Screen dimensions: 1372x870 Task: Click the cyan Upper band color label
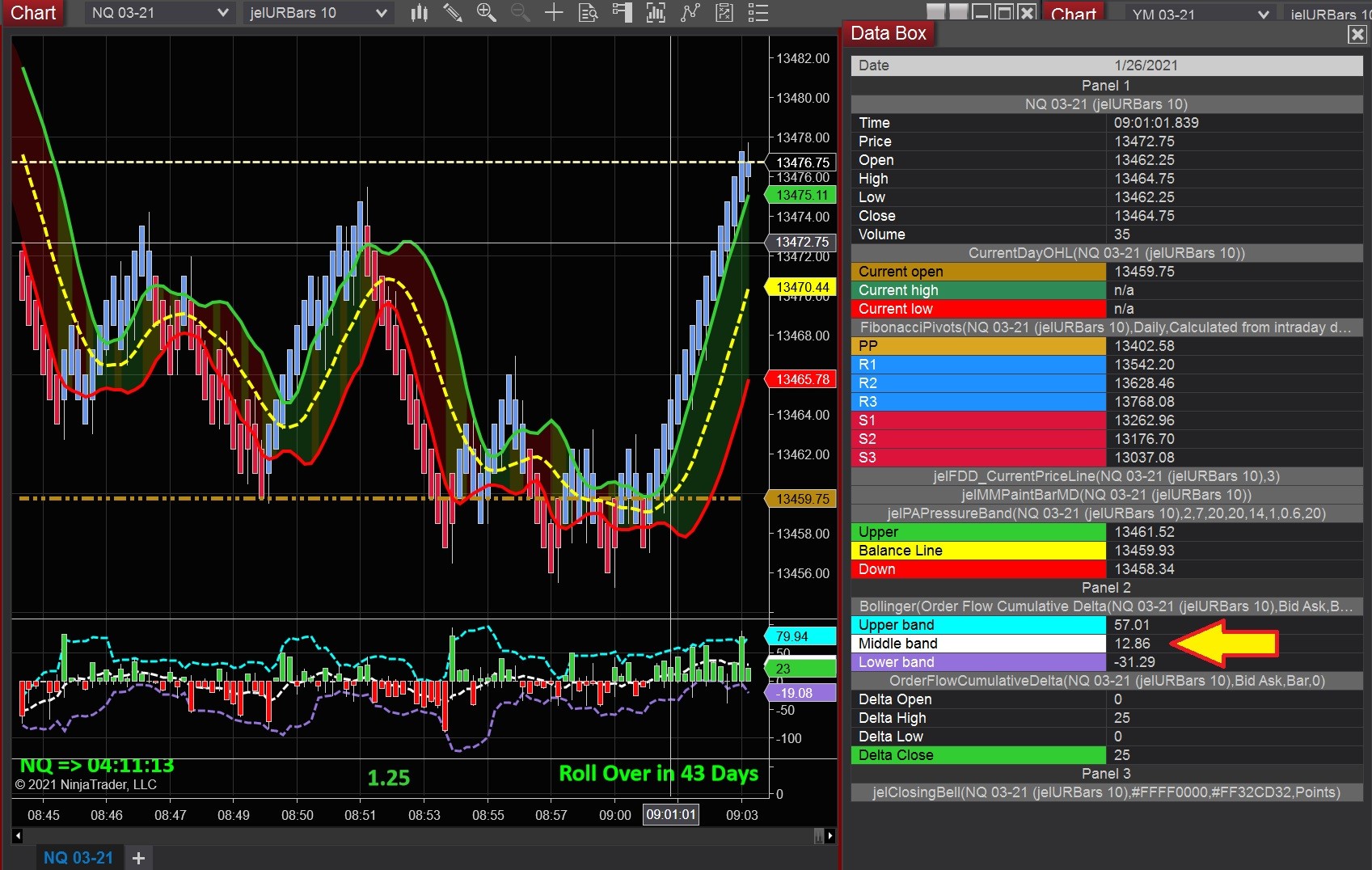coord(977,625)
